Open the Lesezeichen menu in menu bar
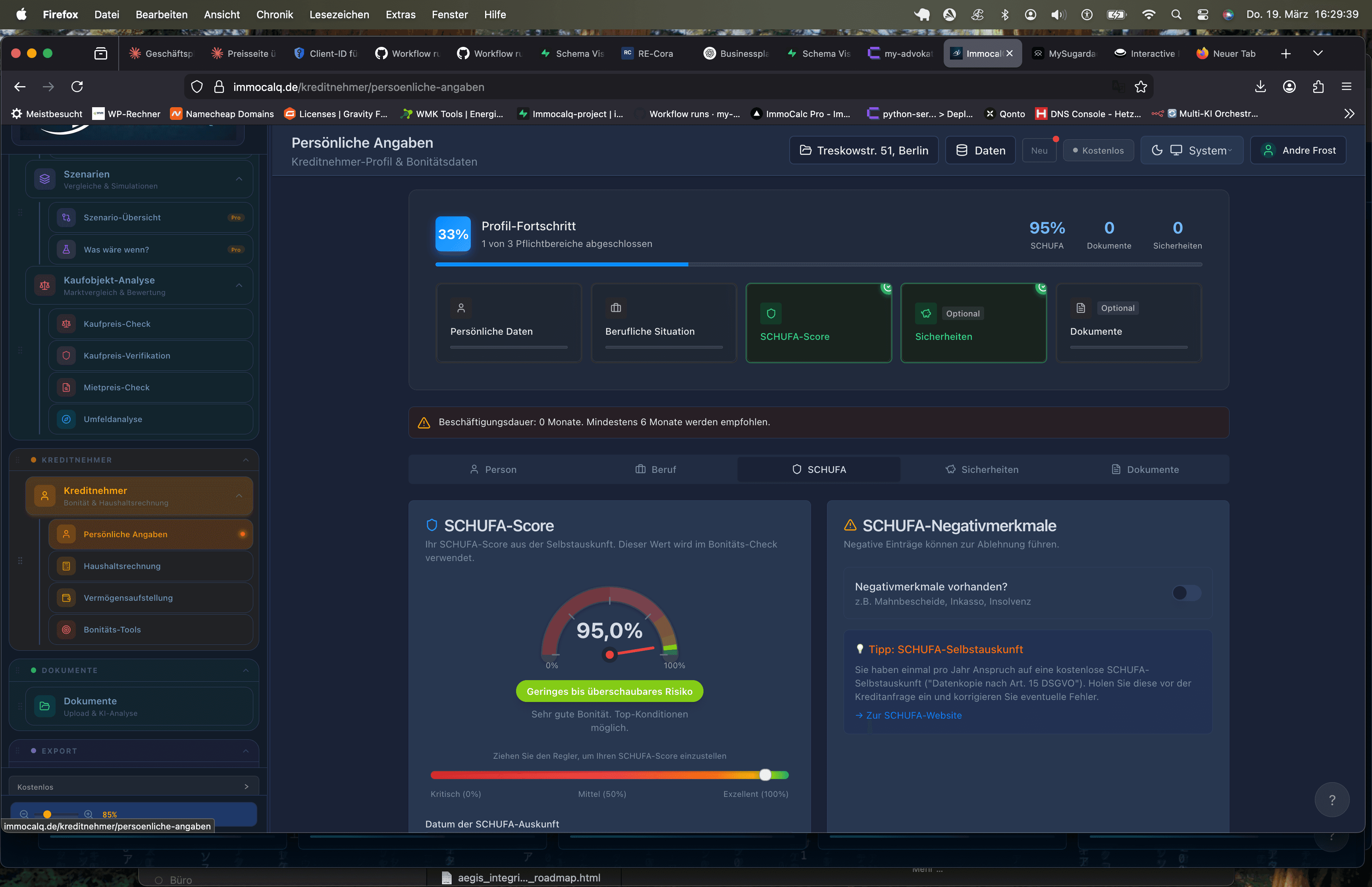The image size is (1372, 887). pyautogui.click(x=339, y=14)
